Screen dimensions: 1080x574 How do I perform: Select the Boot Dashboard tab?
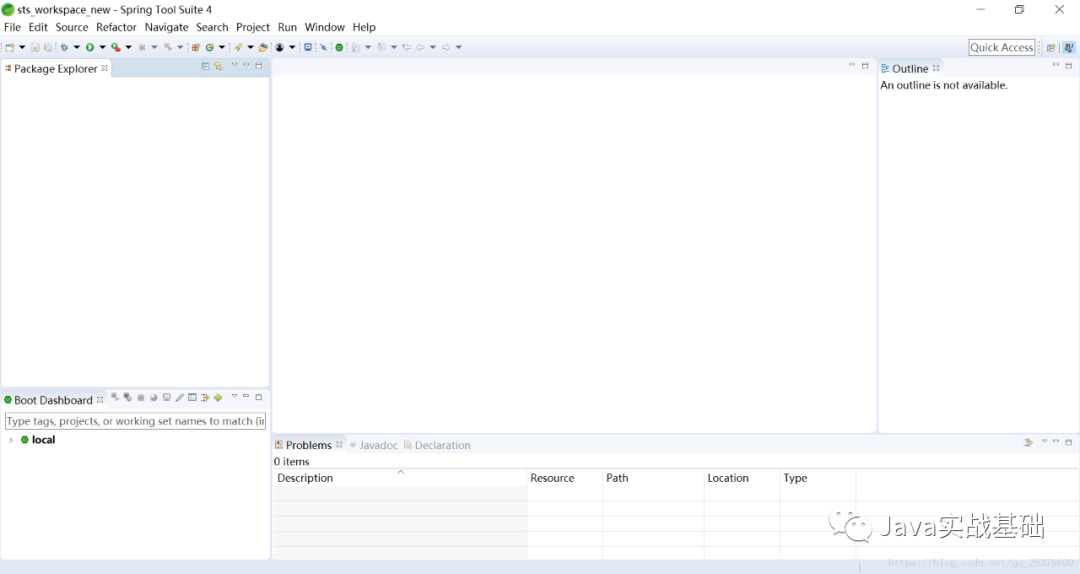point(52,400)
